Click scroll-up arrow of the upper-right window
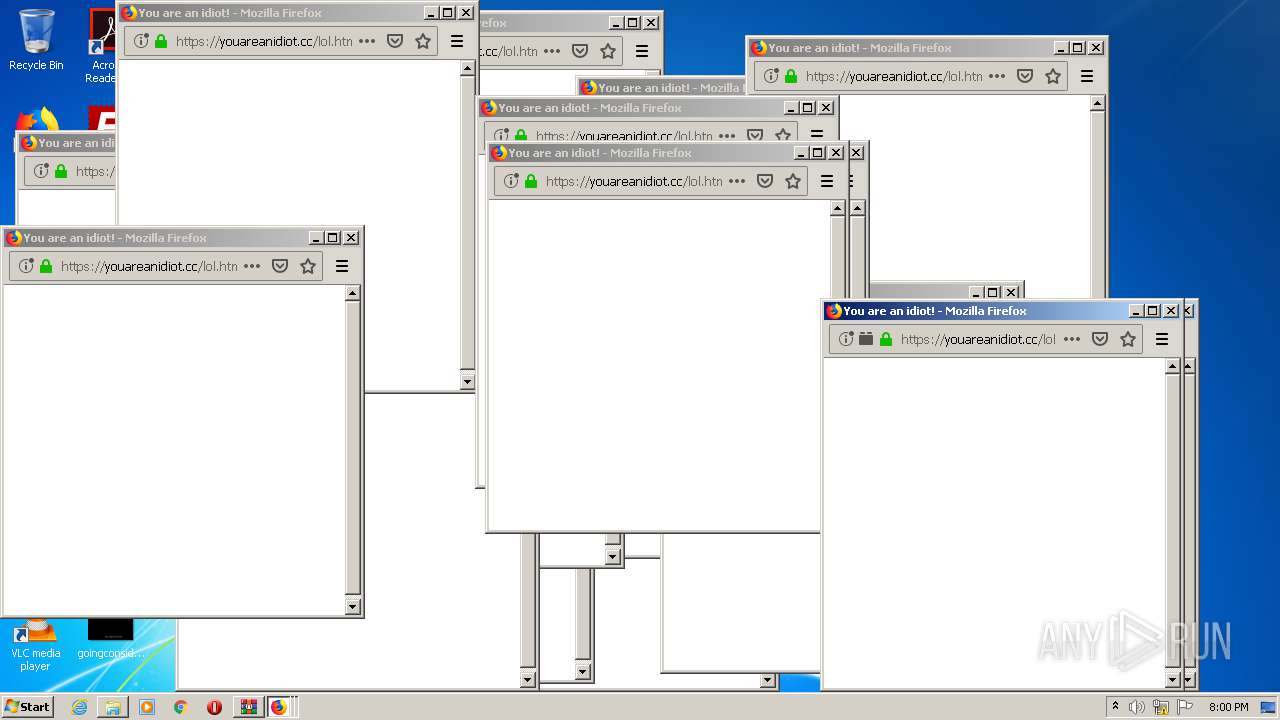 point(1097,103)
